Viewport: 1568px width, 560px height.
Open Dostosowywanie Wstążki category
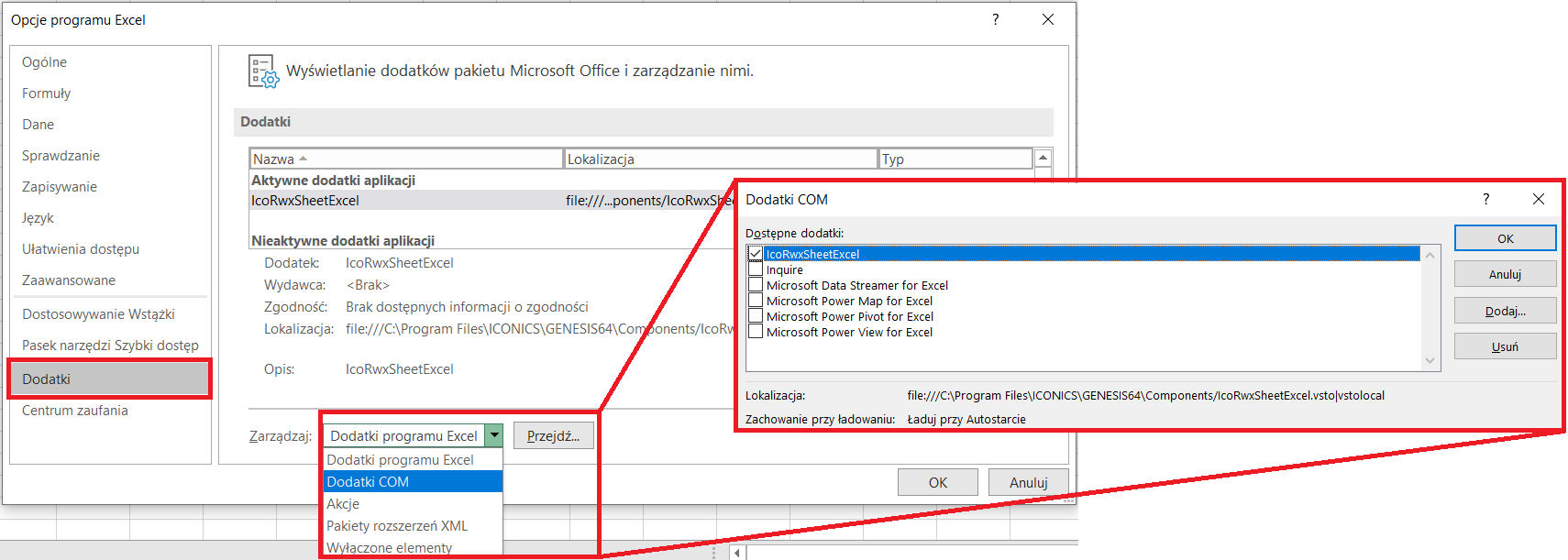coord(98,314)
